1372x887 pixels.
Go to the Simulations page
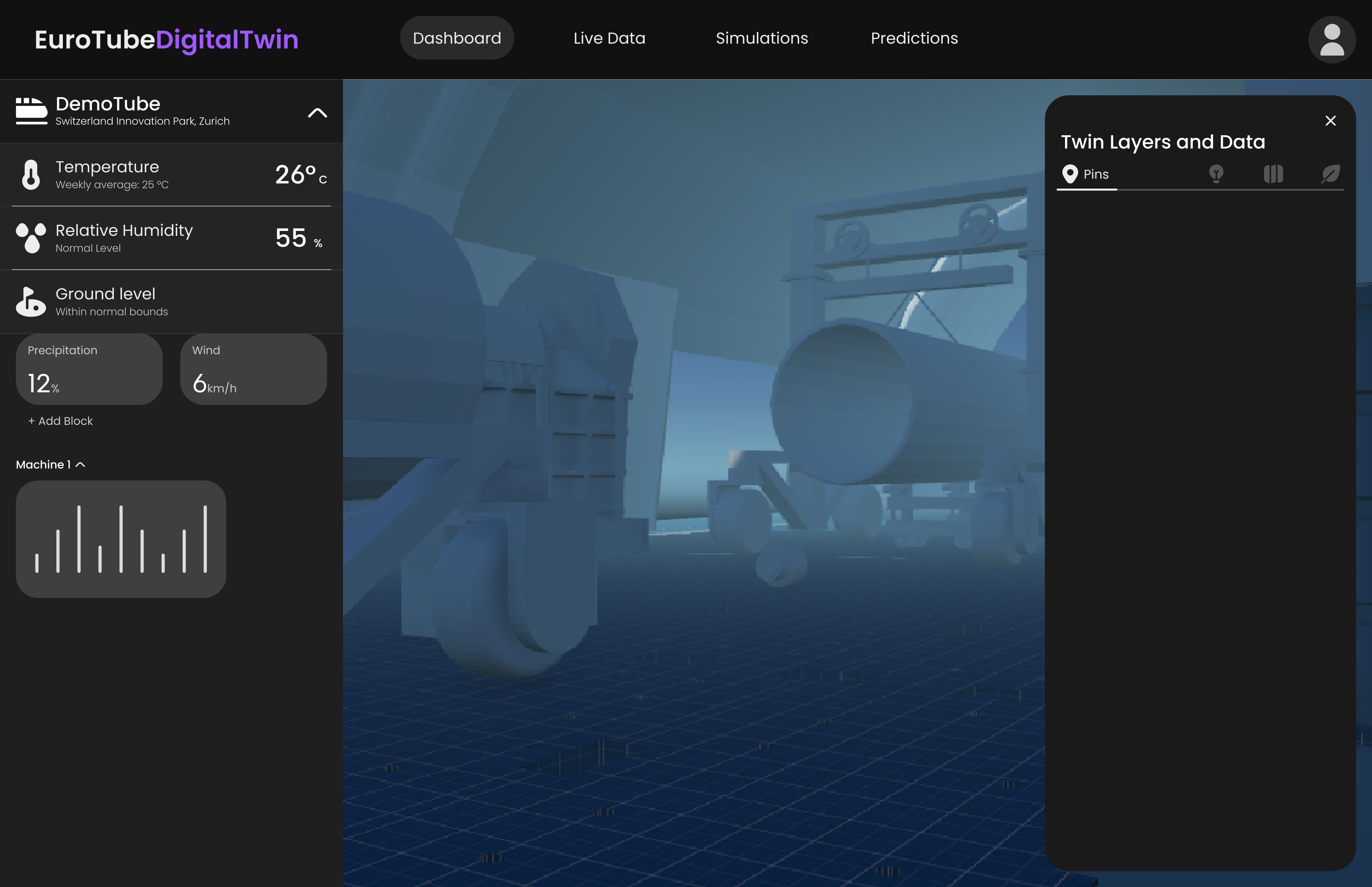coord(761,38)
